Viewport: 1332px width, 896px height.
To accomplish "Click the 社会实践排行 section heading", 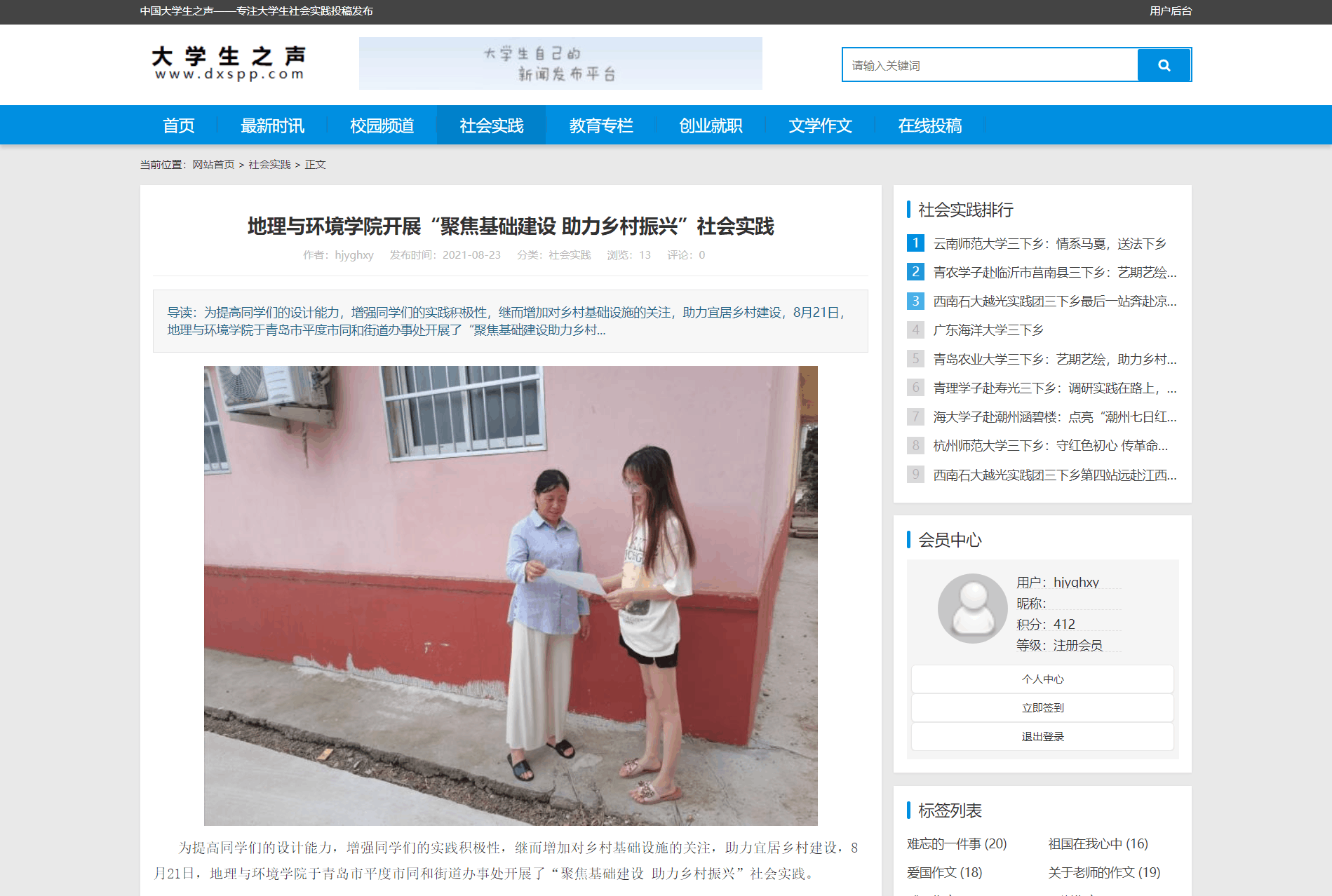I will pyautogui.click(x=965, y=210).
